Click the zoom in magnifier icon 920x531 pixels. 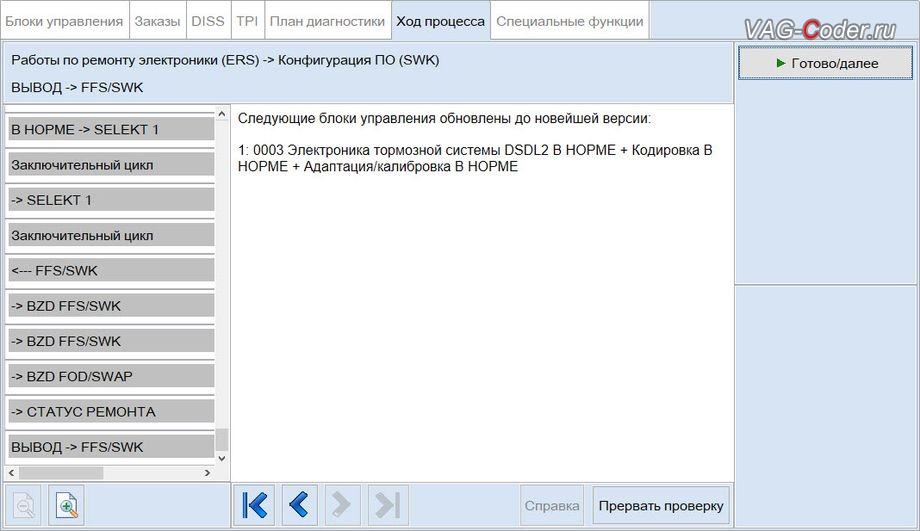click(x=68, y=506)
